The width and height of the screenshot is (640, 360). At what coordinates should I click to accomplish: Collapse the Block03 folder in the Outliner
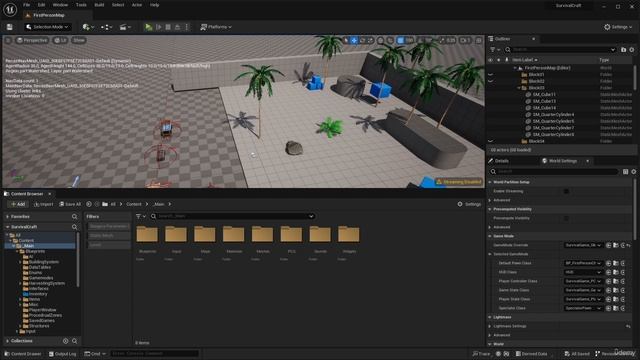click(519, 88)
